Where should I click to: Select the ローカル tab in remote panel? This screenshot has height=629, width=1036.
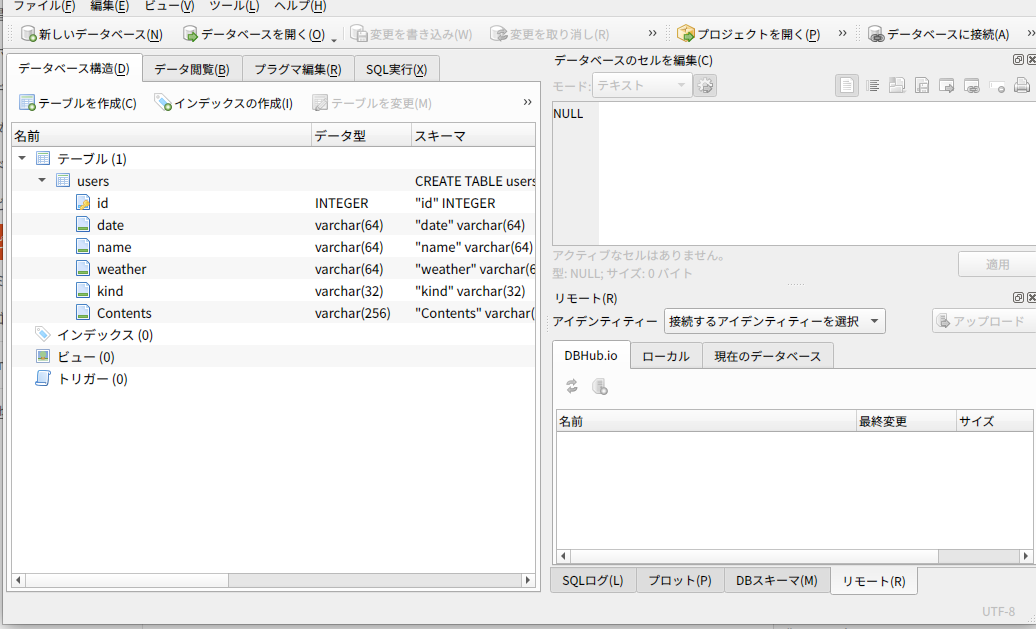point(665,356)
